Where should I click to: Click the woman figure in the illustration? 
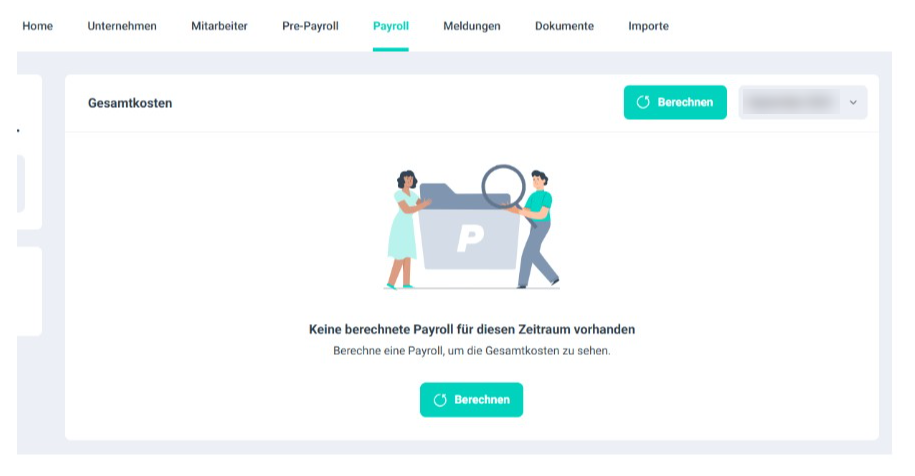(406, 229)
